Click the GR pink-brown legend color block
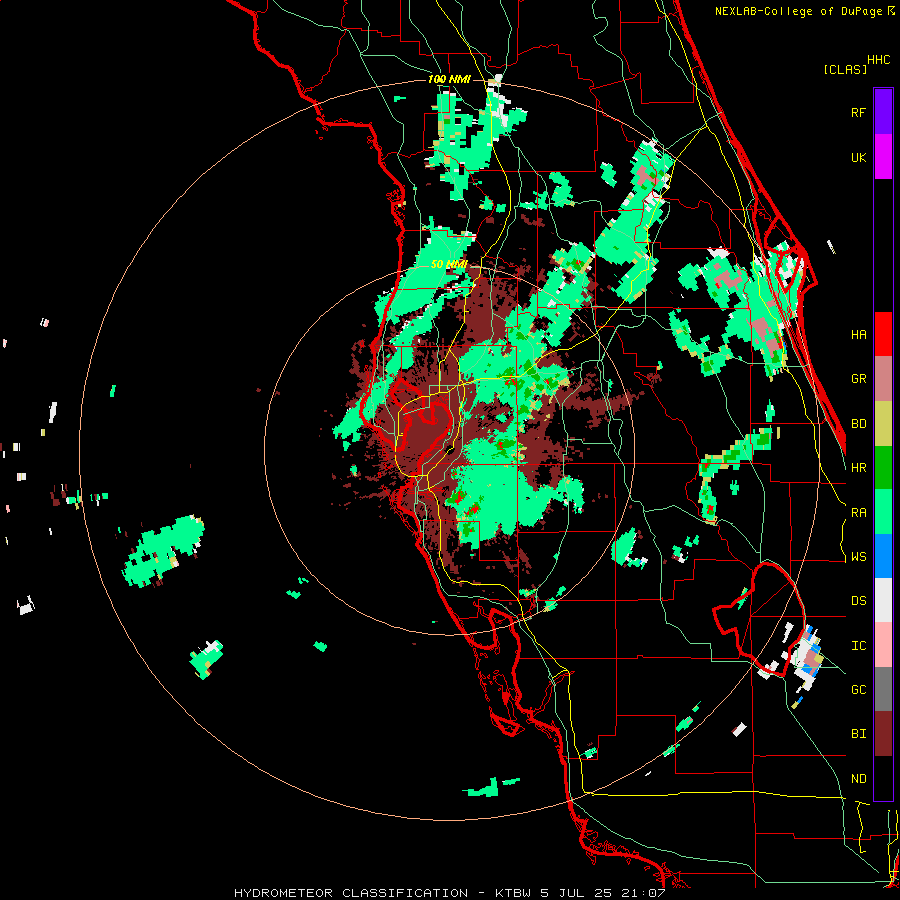The image size is (900, 900). [x=883, y=378]
